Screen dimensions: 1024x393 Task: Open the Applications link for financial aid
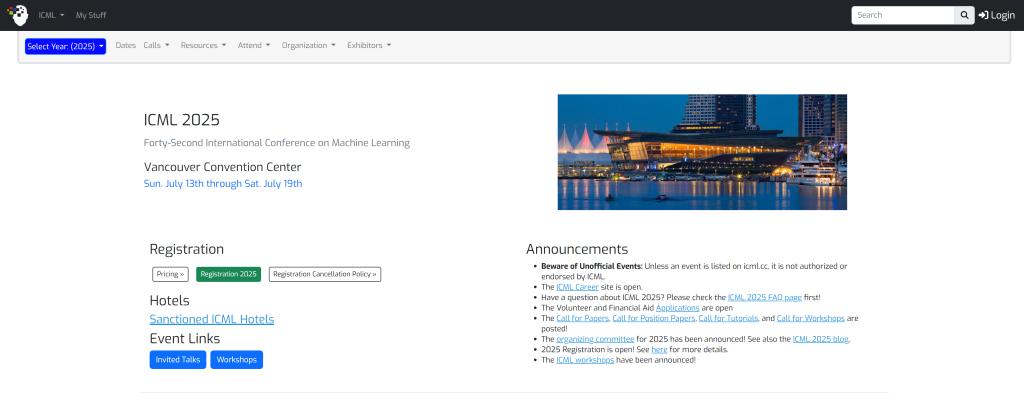tap(677, 307)
